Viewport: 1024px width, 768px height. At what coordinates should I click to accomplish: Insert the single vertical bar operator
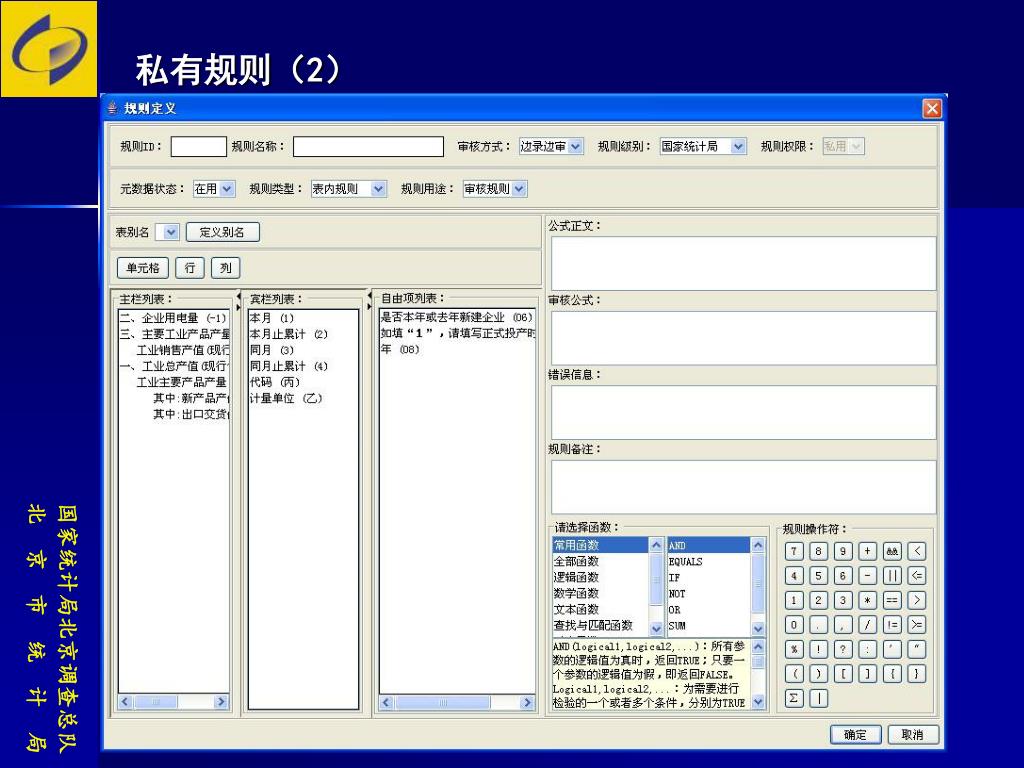[818, 698]
